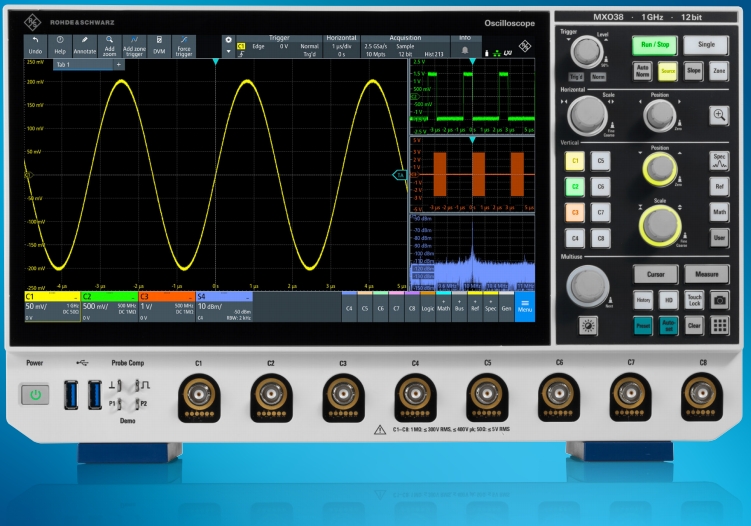Open the Acquisition settings panel
The height and width of the screenshot is (526, 751).
coord(405,46)
